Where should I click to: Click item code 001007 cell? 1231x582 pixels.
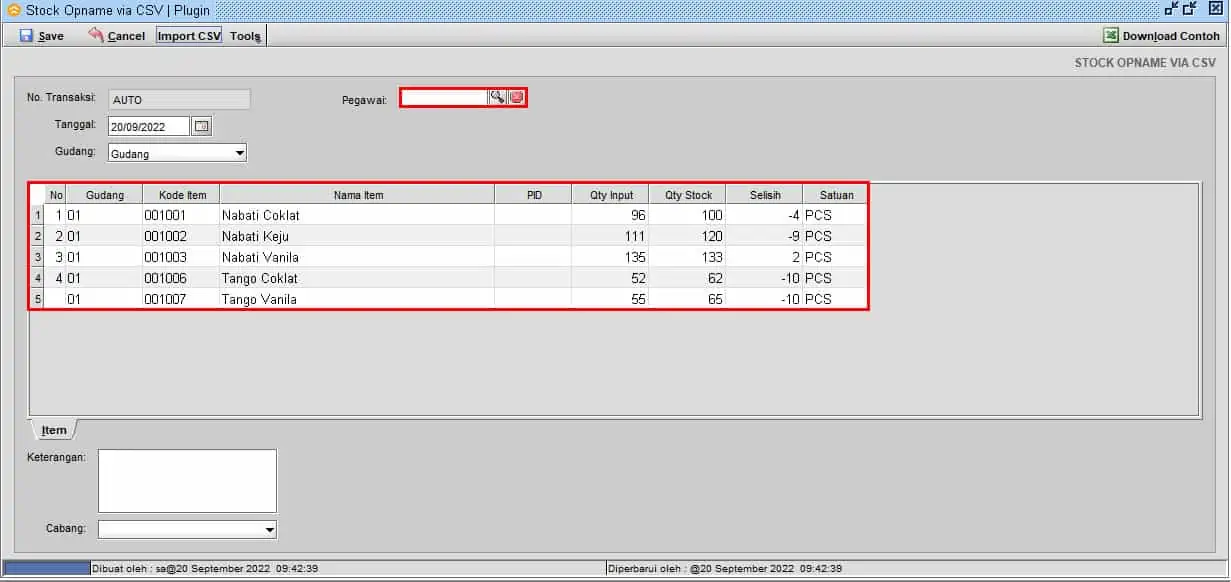tap(182, 299)
